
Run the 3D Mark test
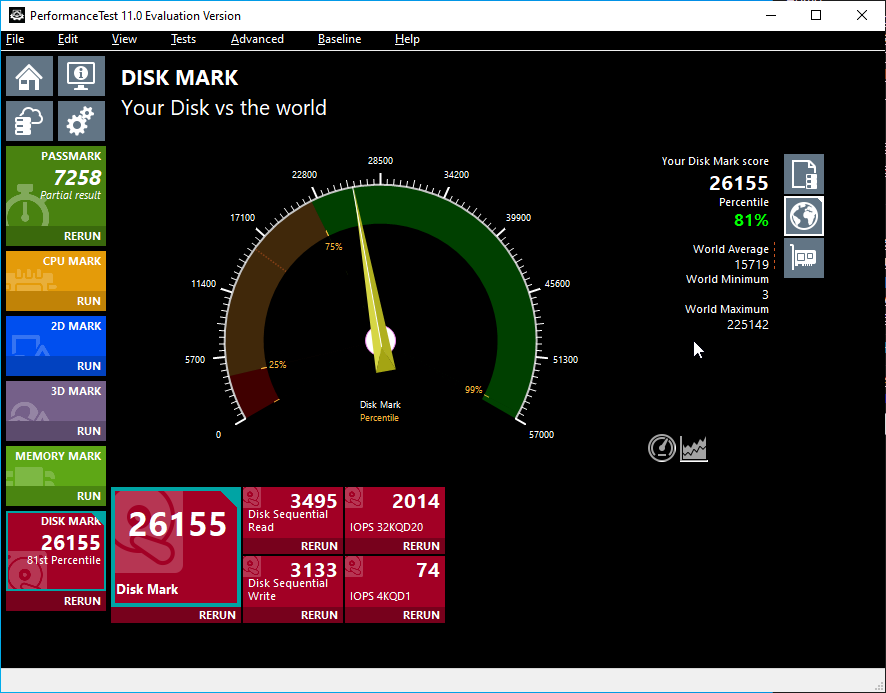tap(88, 431)
